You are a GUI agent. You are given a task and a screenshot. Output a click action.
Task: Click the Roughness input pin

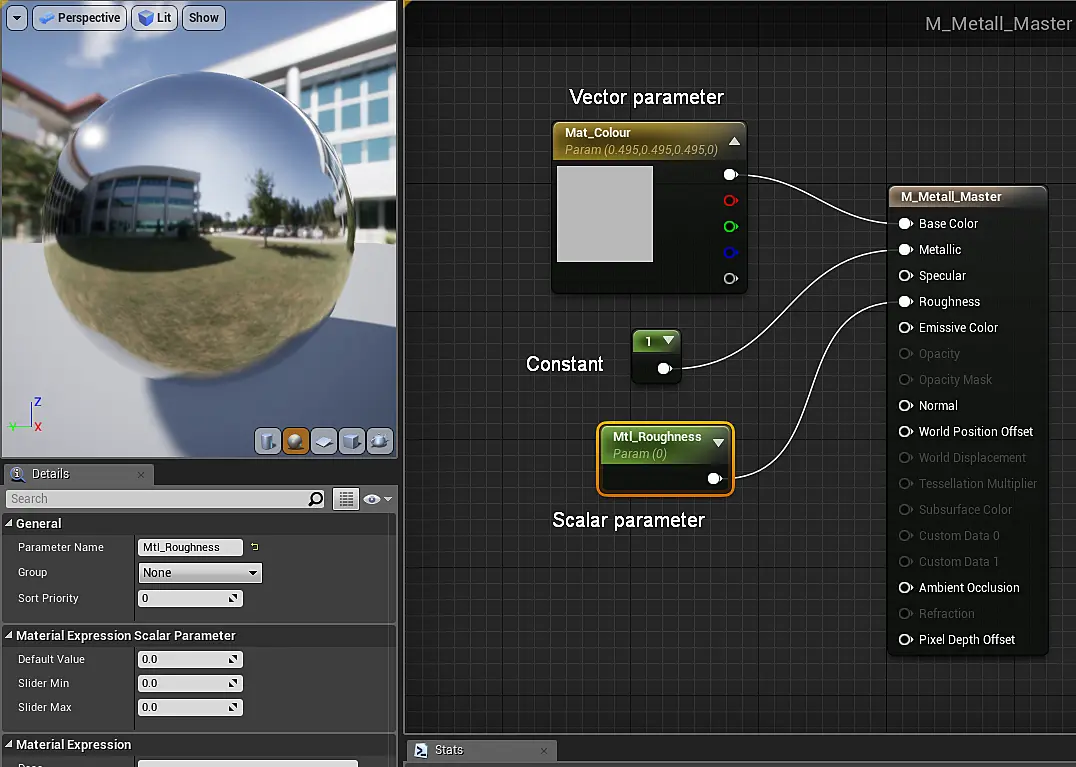click(905, 301)
